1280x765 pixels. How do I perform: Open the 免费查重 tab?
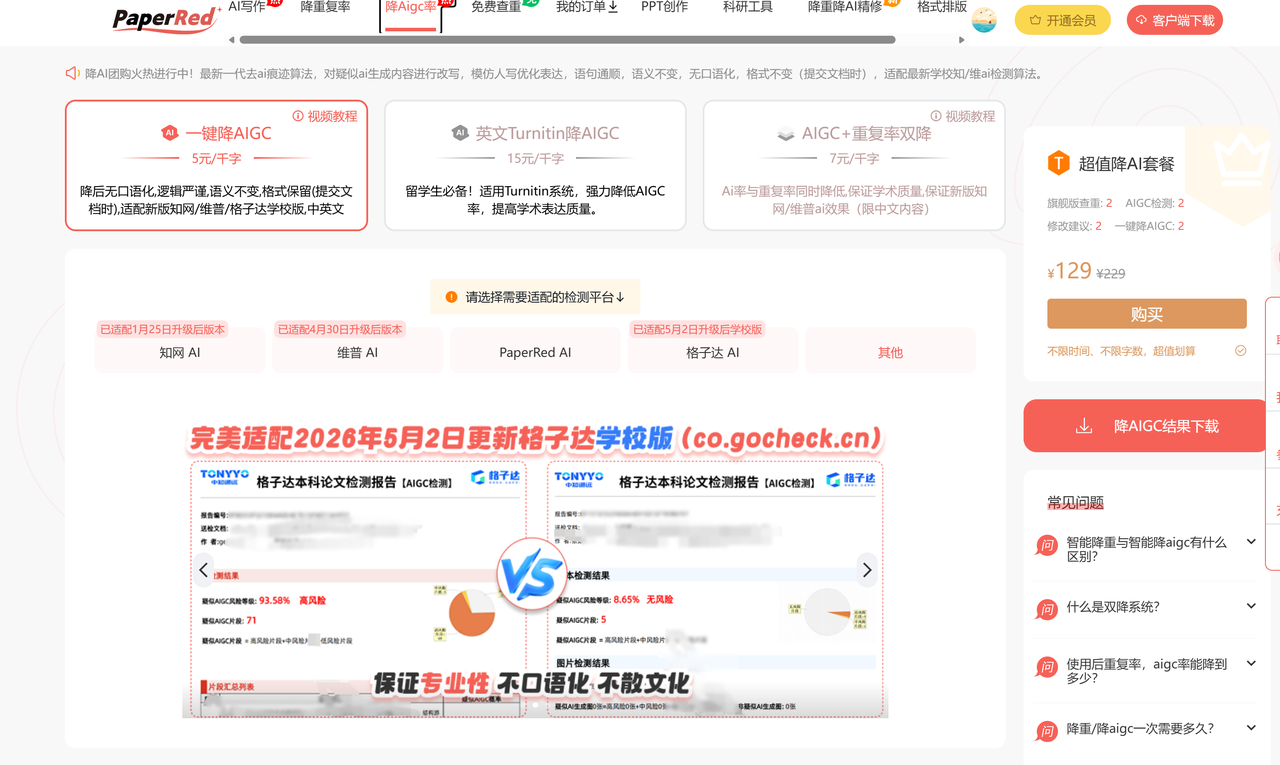(496, 7)
